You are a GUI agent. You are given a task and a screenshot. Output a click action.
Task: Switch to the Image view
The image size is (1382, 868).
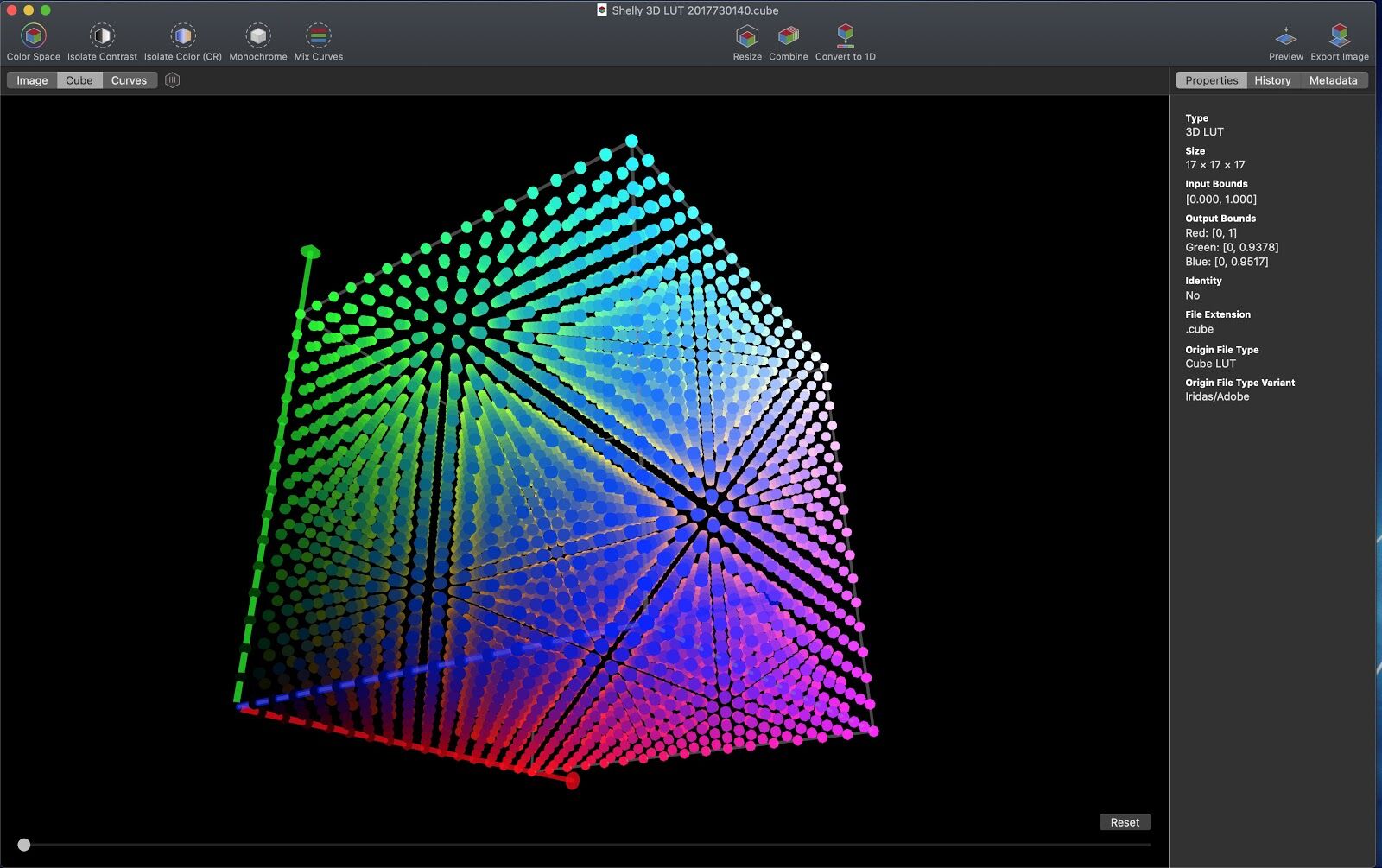pos(31,79)
